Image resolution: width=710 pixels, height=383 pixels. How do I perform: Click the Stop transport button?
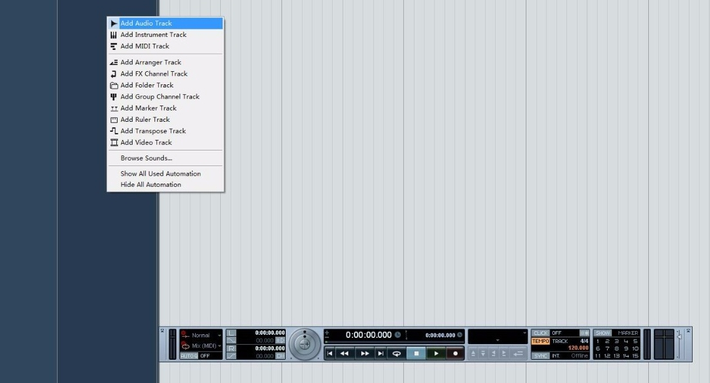pos(416,353)
